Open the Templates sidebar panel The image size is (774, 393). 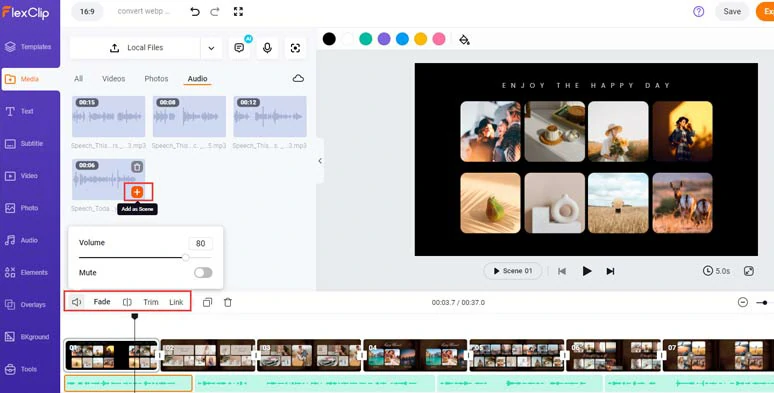pyautogui.click(x=30, y=47)
